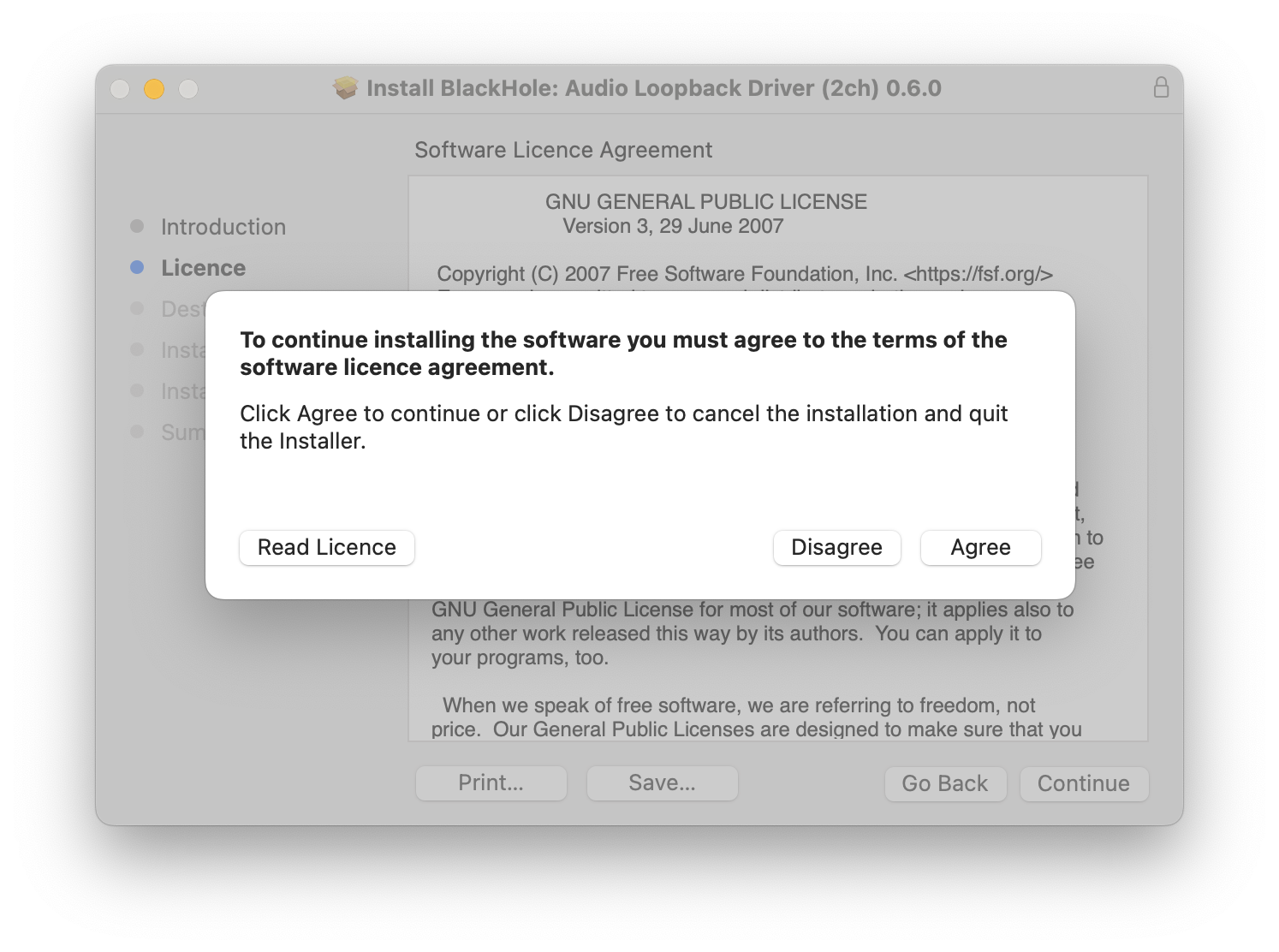Click the blue bullet beside Licence
The height and width of the screenshot is (952, 1279).
tap(137, 267)
